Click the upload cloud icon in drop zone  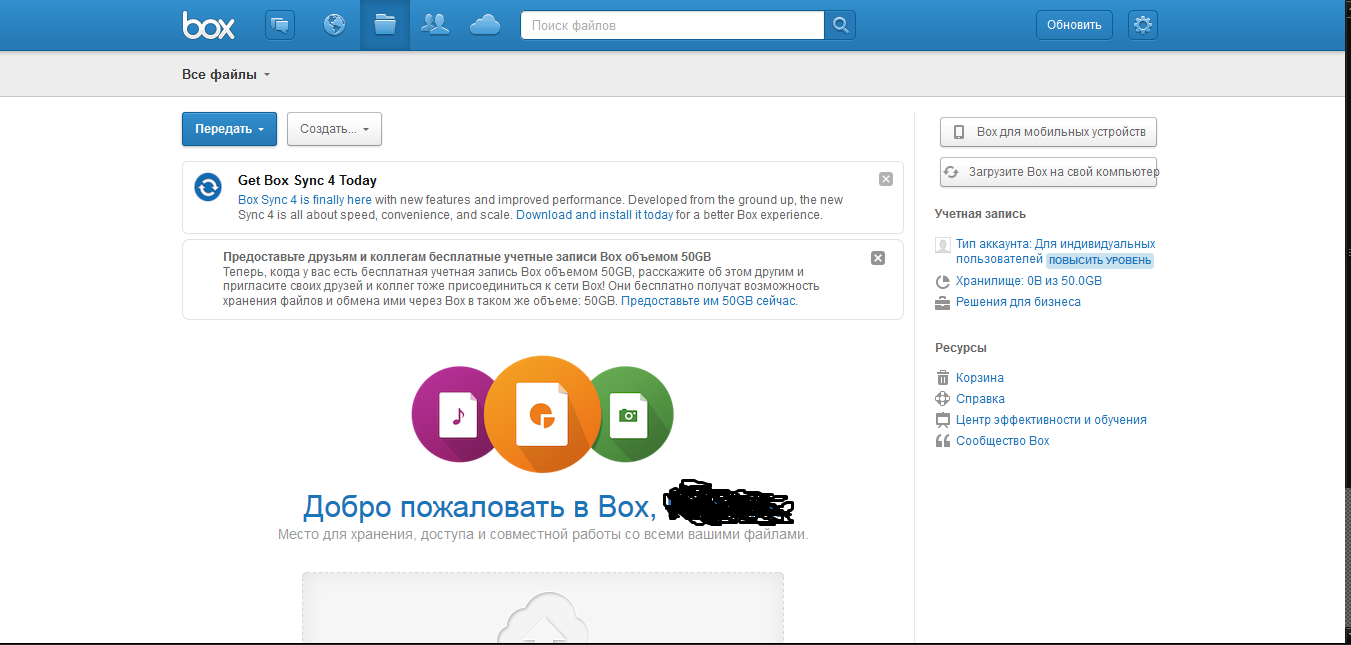point(542,618)
